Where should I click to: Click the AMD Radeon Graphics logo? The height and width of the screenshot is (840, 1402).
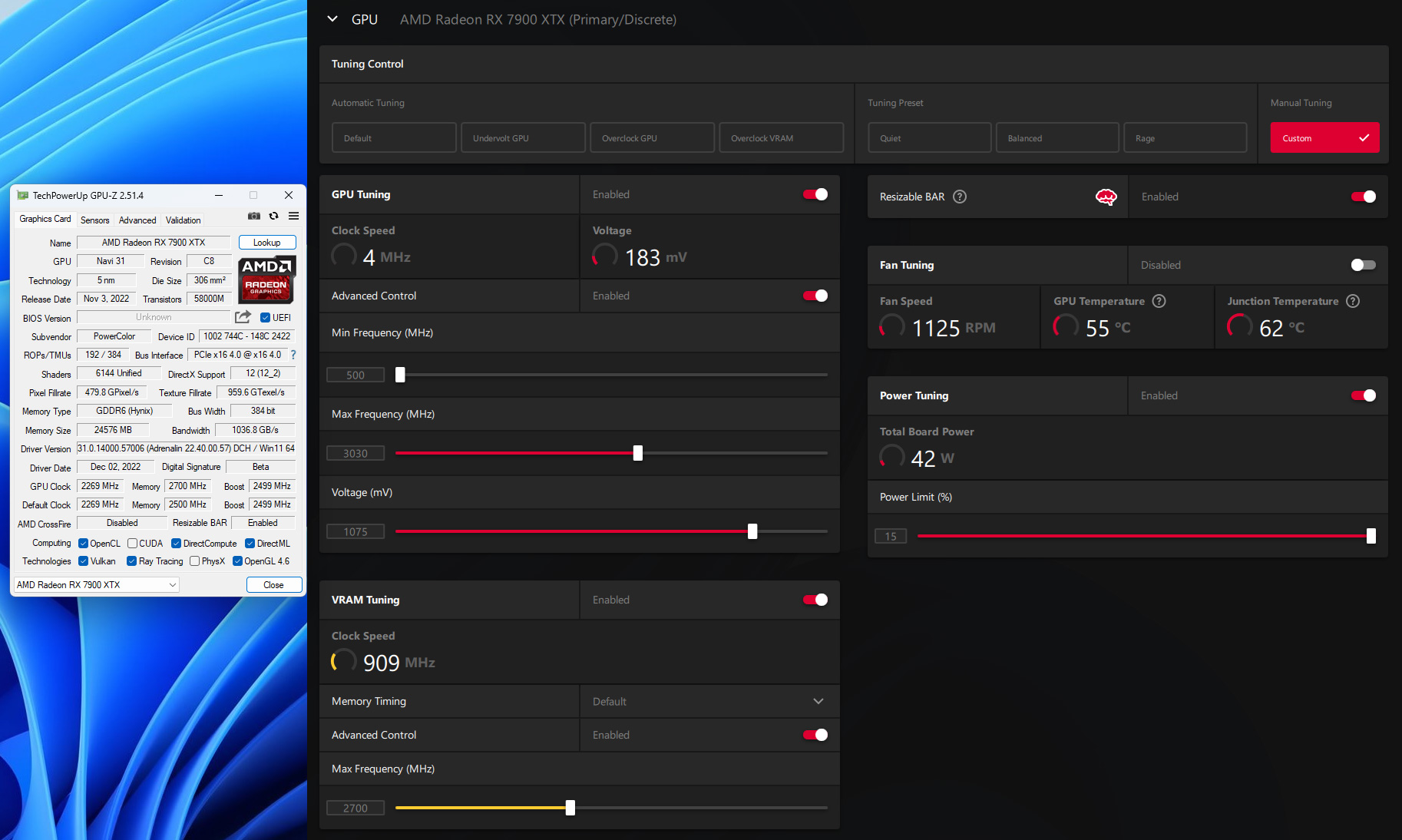click(x=266, y=279)
